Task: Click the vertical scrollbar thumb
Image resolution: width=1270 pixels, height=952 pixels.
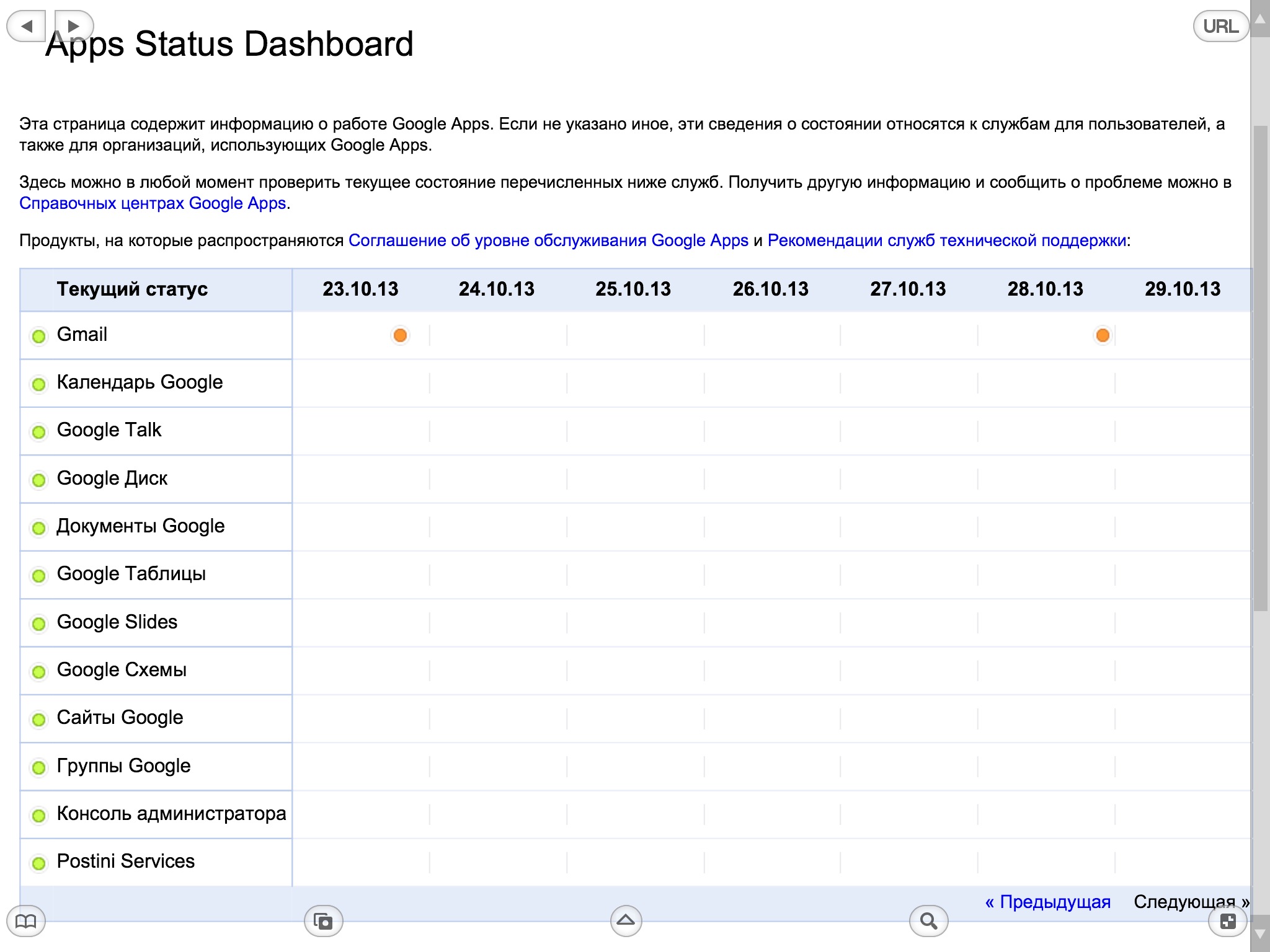Action: 1260,369
